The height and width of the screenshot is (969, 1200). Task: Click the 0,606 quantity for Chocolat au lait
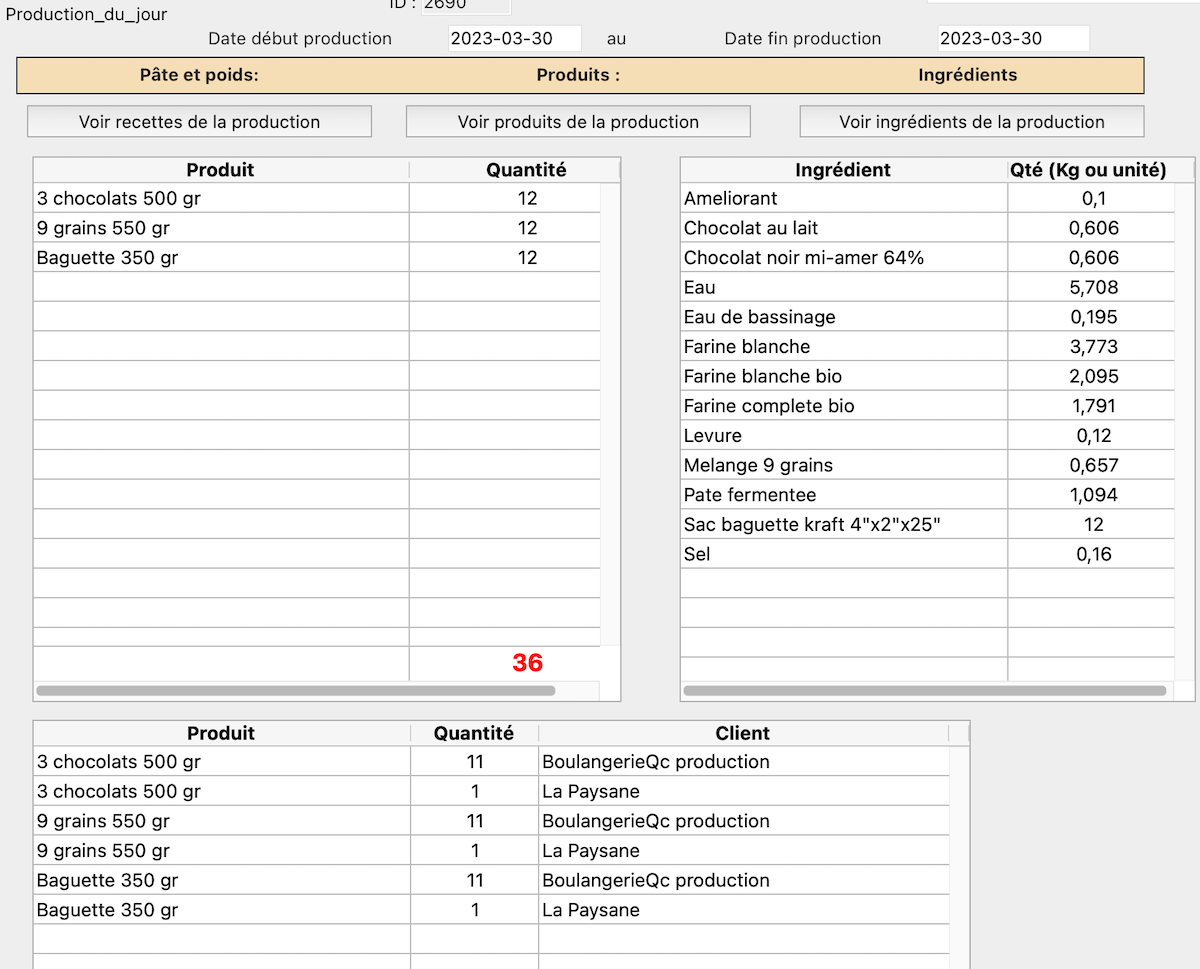click(1094, 228)
